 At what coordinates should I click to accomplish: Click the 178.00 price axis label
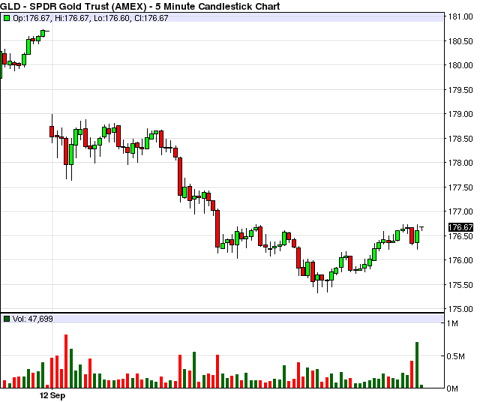pos(460,163)
